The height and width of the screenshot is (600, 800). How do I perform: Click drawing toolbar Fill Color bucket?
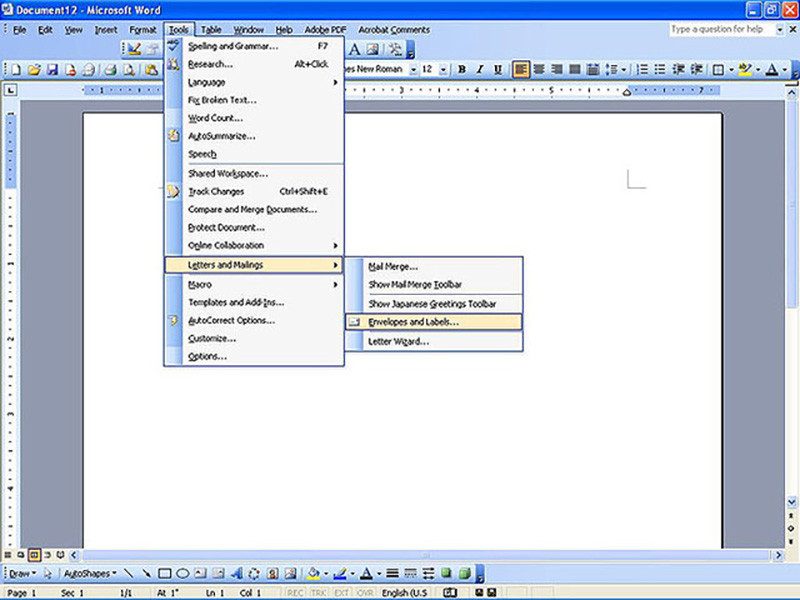coord(313,573)
